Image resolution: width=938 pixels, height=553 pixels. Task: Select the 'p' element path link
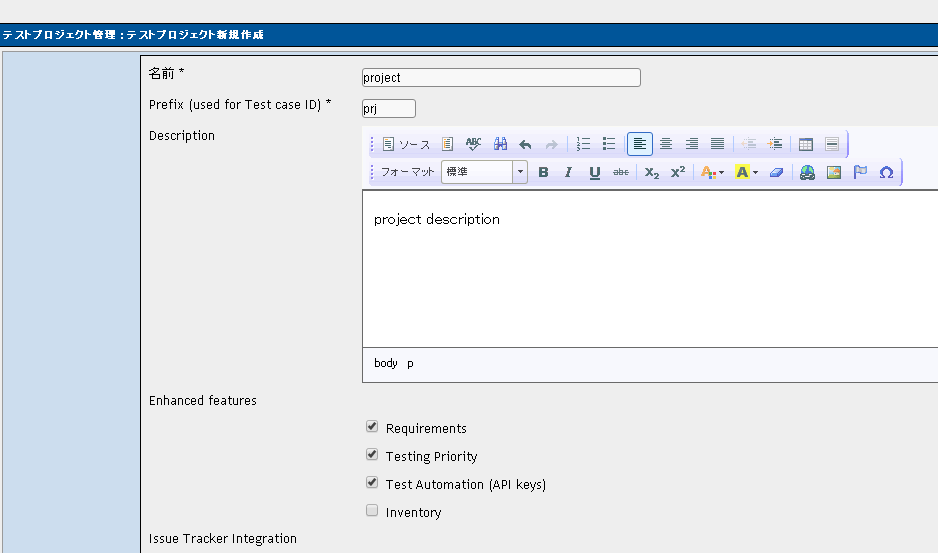(x=410, y=363)
